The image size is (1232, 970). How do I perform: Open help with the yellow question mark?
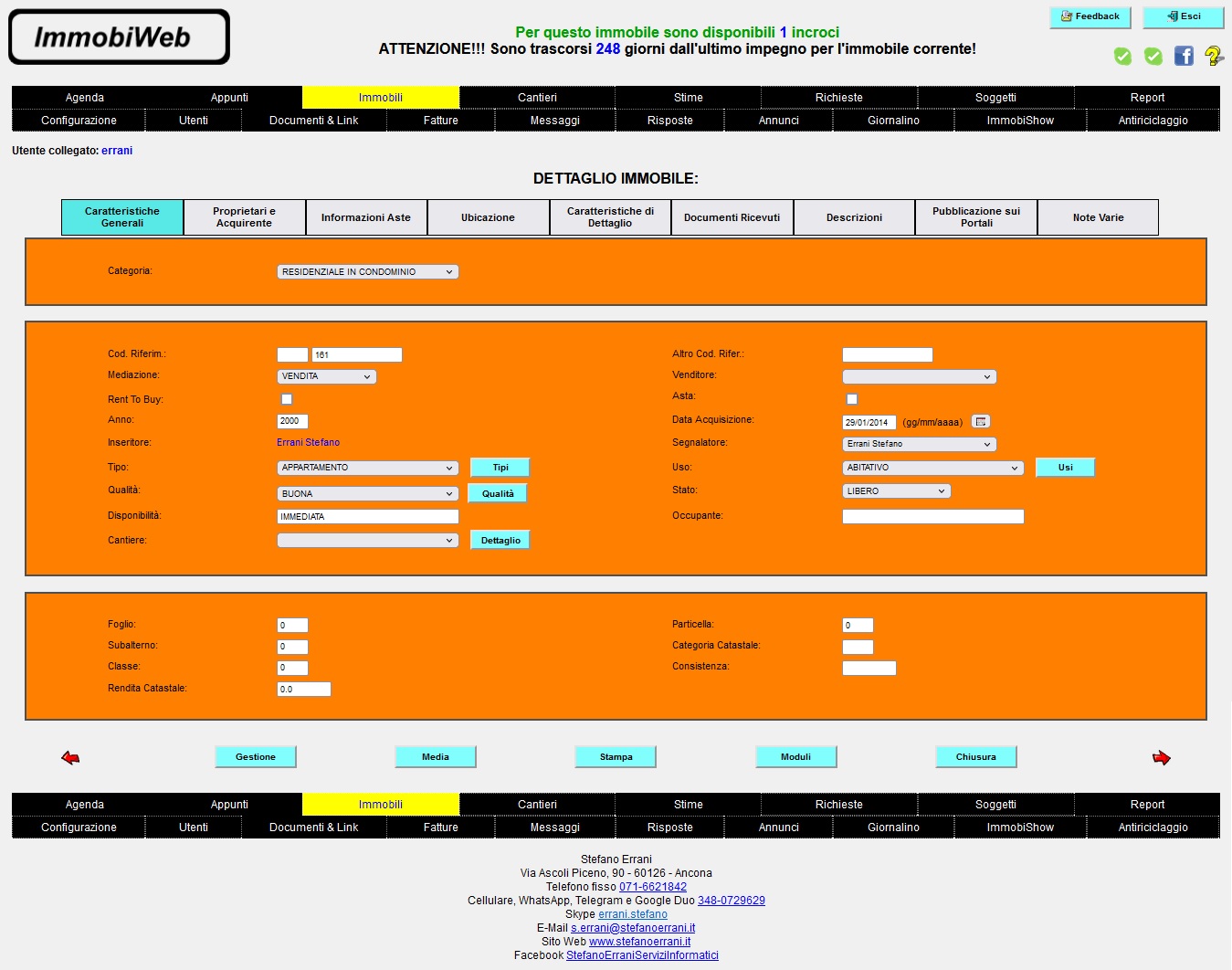[1213, 56]
